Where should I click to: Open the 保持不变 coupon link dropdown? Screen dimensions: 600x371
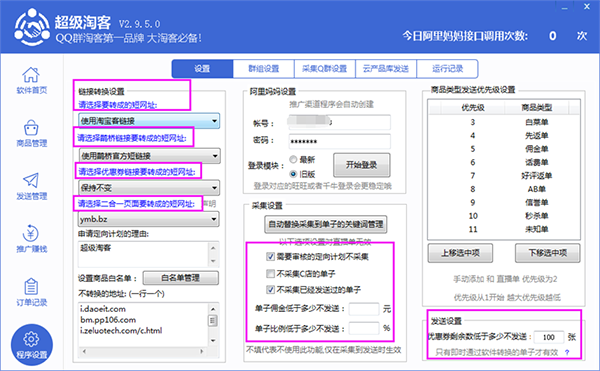149,188
